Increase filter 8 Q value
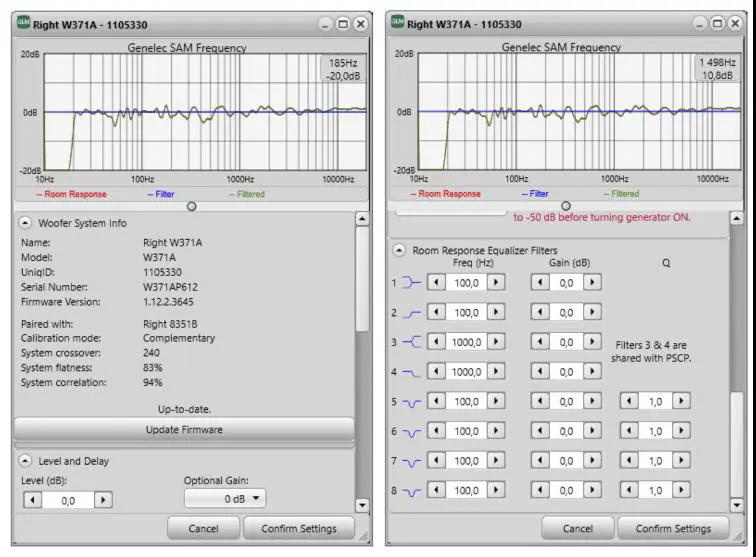This screenshot has height=557, width=756. [x=681, y=490]
